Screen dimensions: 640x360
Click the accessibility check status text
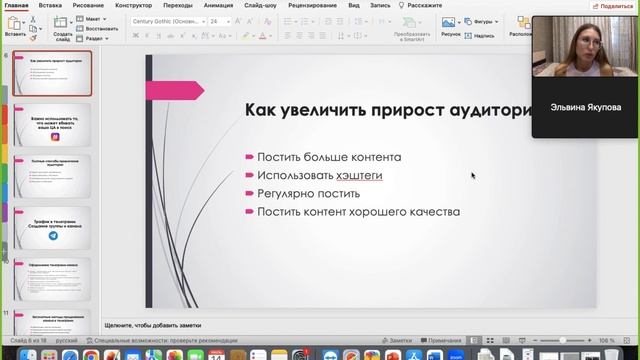pyautogui.click(x=162, y=340)
